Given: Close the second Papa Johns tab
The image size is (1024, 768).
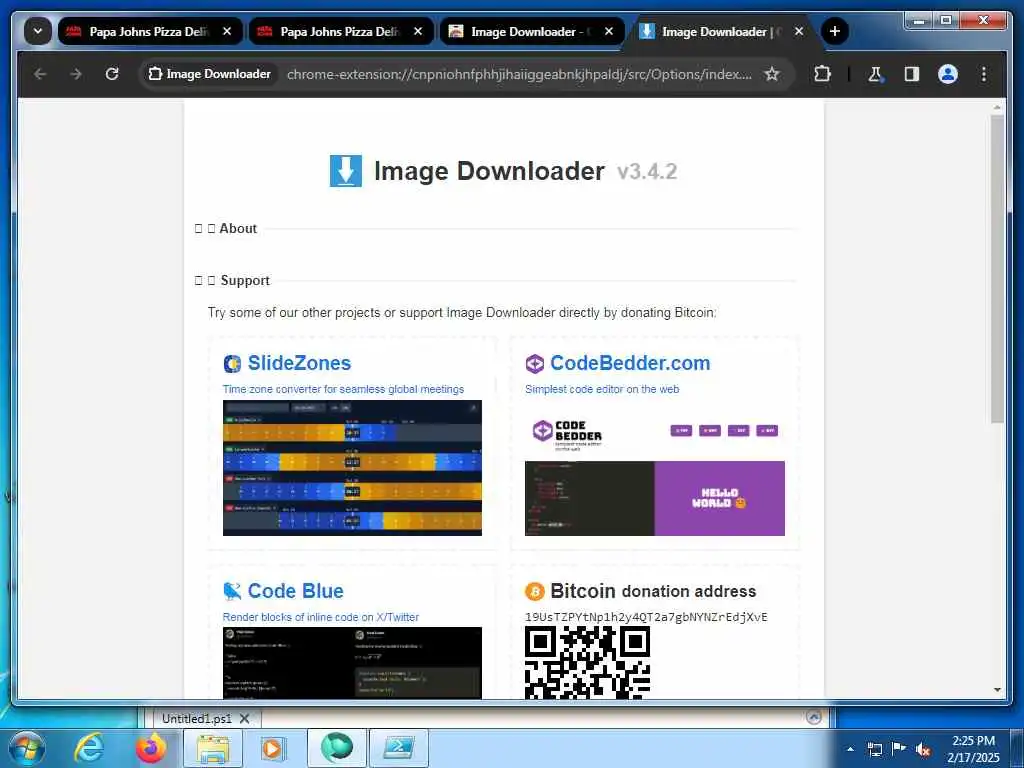Looking at the screenshot, I should (x=418, y=31).
